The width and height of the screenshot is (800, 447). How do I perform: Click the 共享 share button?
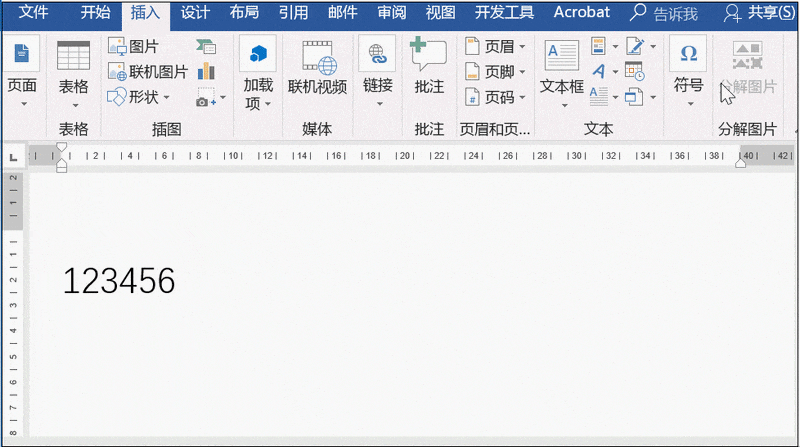click(x=759, y=13)
